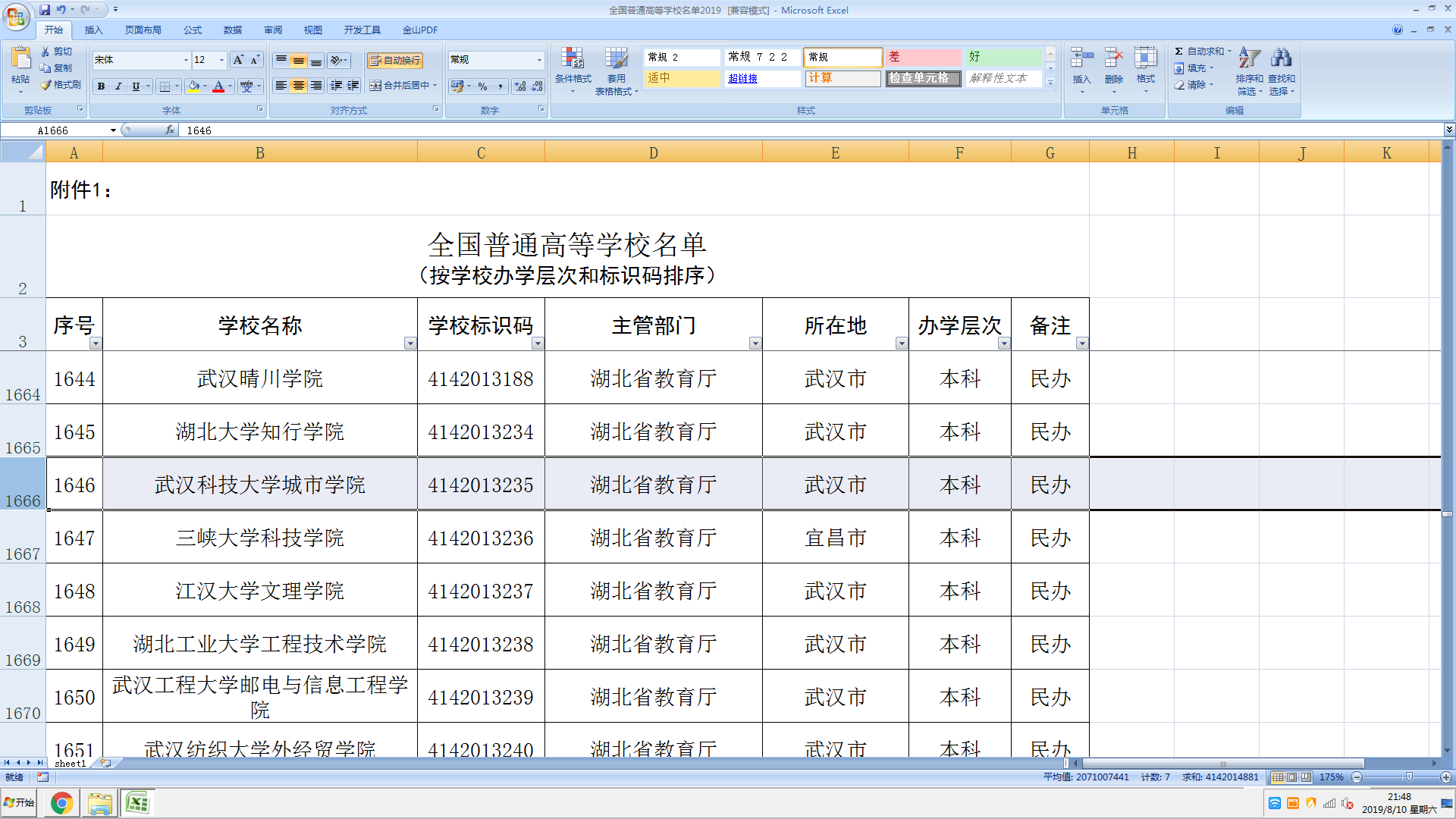Click the comma style icon
The image size is (1456, 819).
(500, 86)
